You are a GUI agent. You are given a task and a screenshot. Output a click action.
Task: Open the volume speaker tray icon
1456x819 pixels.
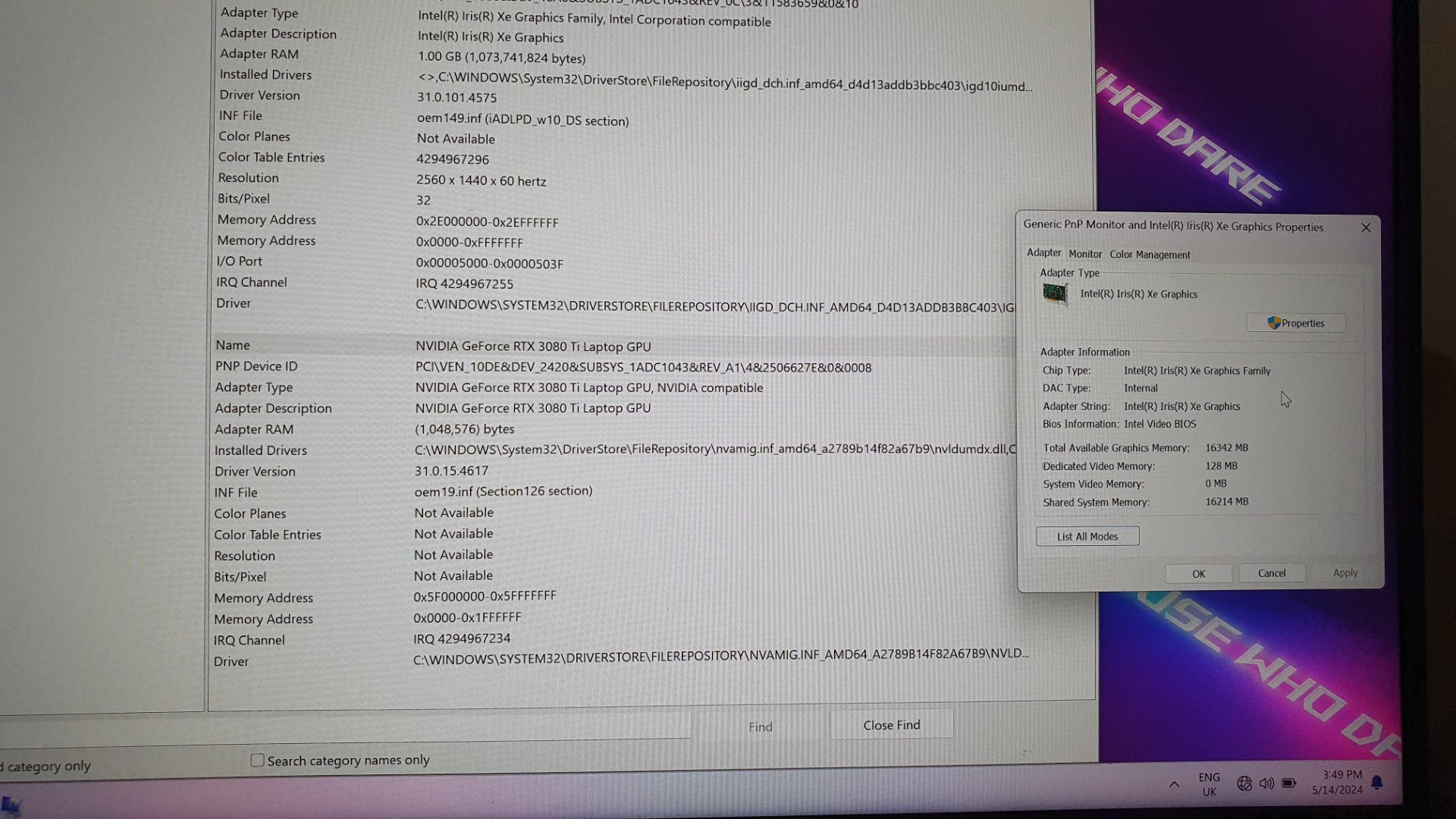point(1266,783)
